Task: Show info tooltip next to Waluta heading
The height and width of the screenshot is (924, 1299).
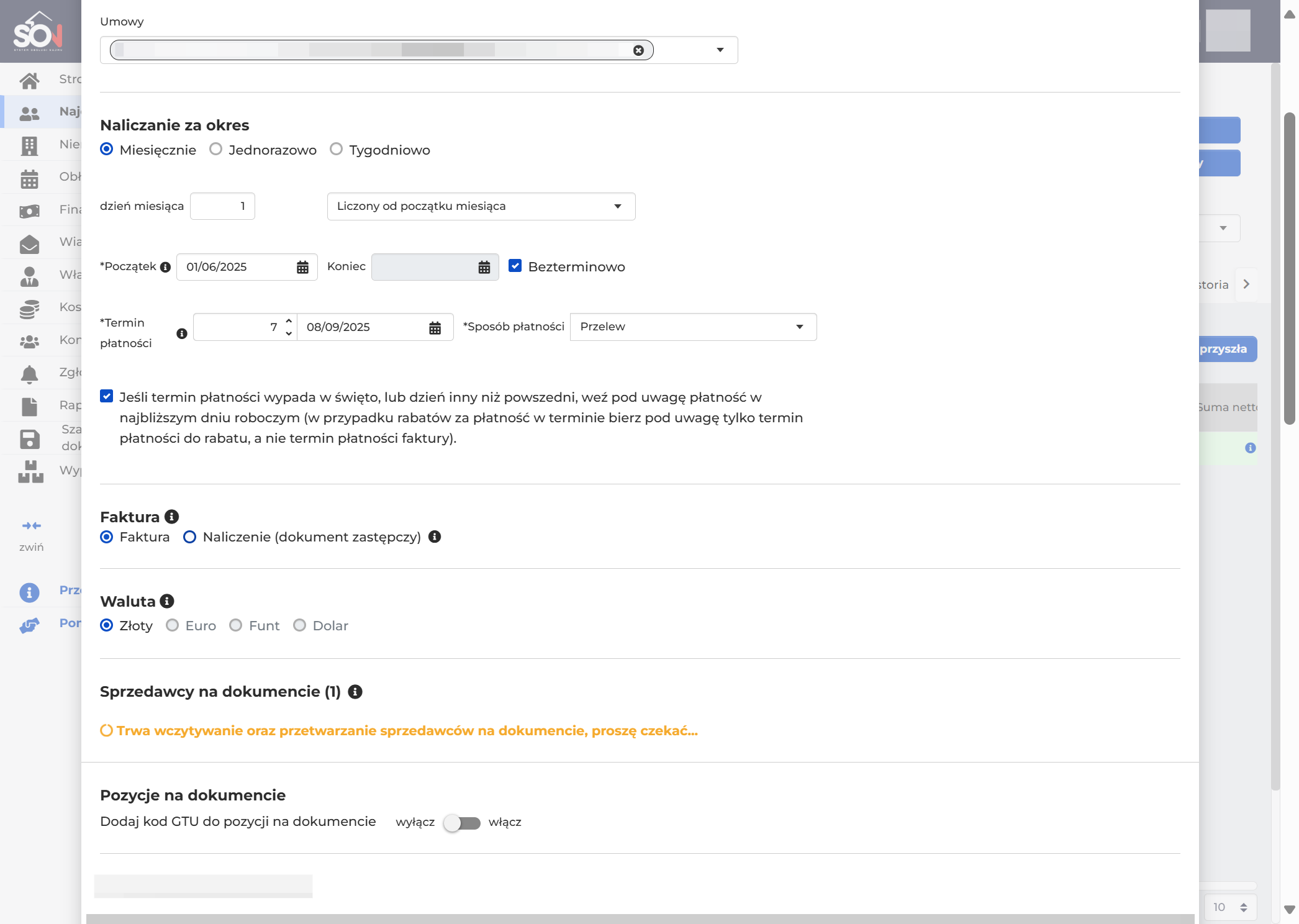Action: [167, 601]
